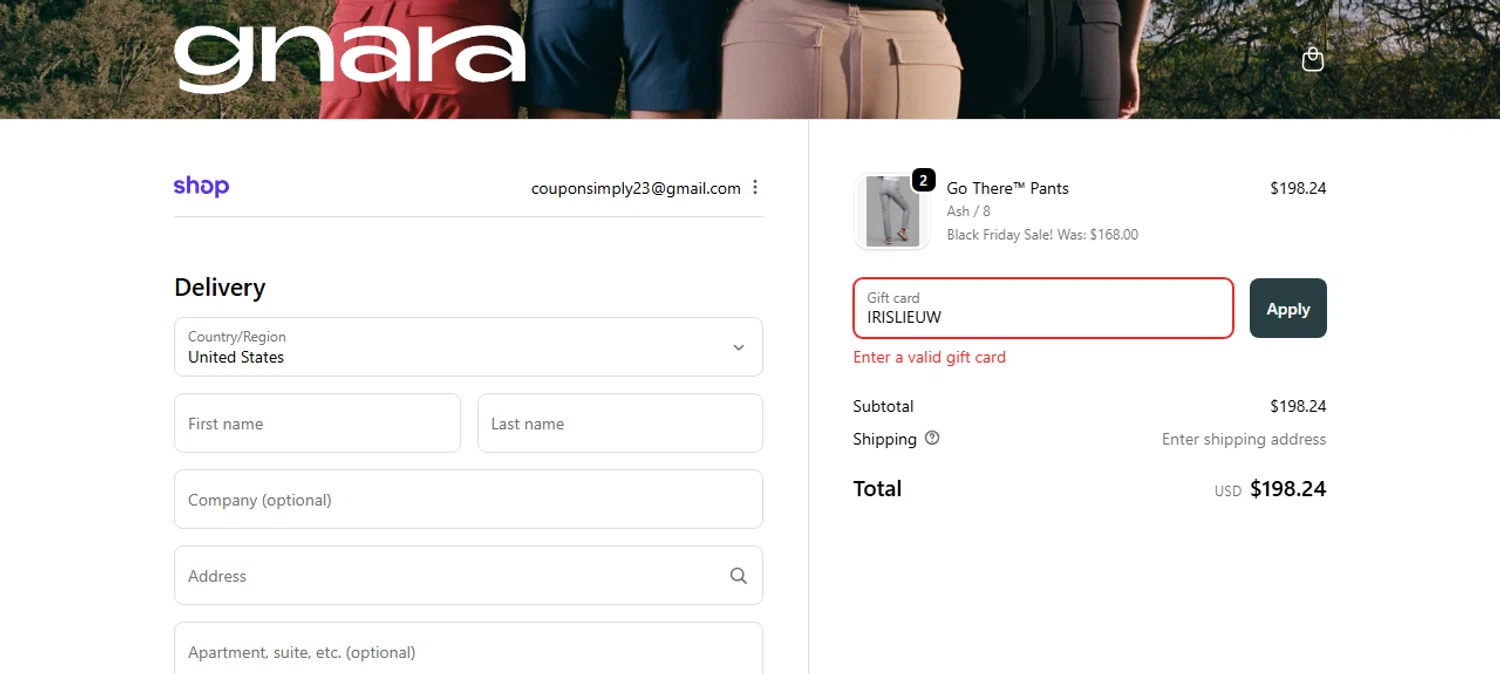Click the Go There Pants thumbnail

[x=892, y=211]
